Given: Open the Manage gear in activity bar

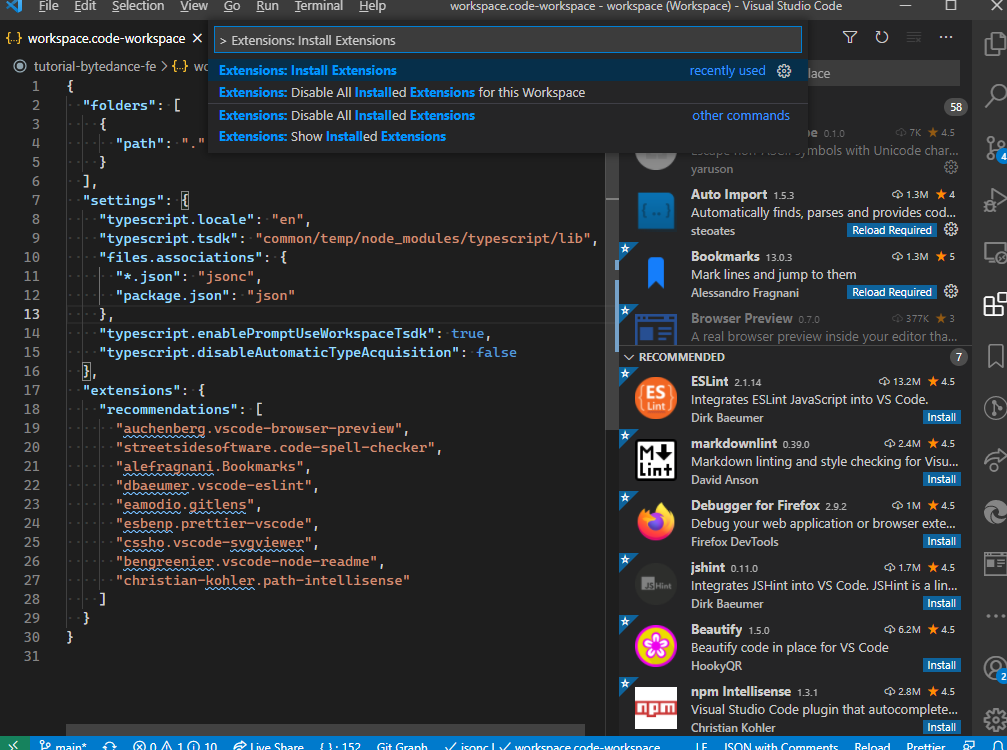Looking at the screenshot, I should pyautogui.click(x=994, y=719).
